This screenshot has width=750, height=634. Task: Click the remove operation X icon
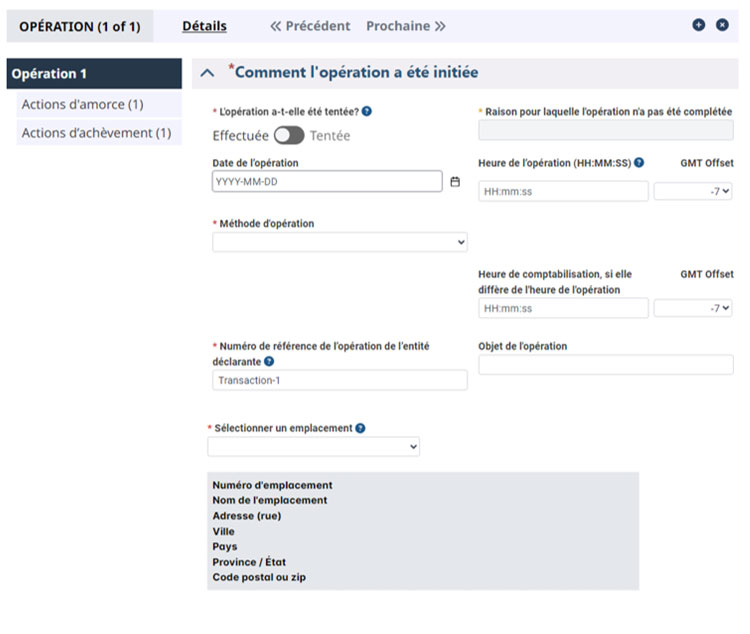(x=722, y=25)
